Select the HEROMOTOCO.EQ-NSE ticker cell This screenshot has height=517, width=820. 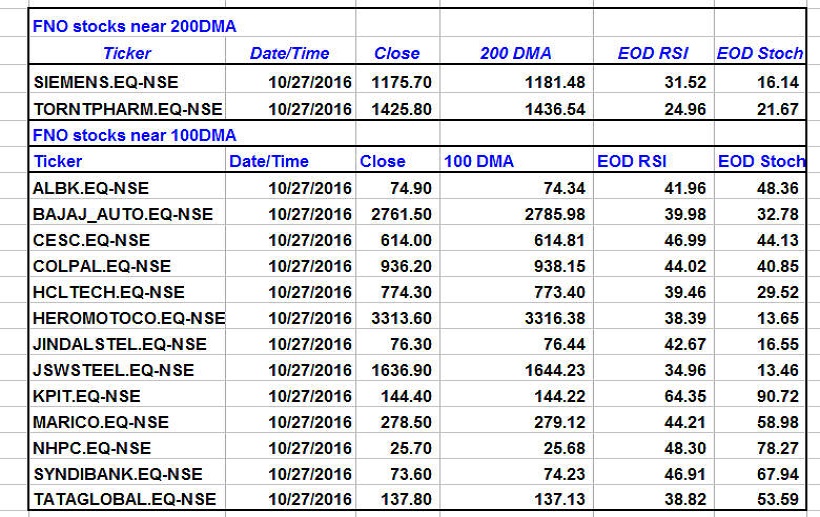pyautogui.click(x=128, y=318)
